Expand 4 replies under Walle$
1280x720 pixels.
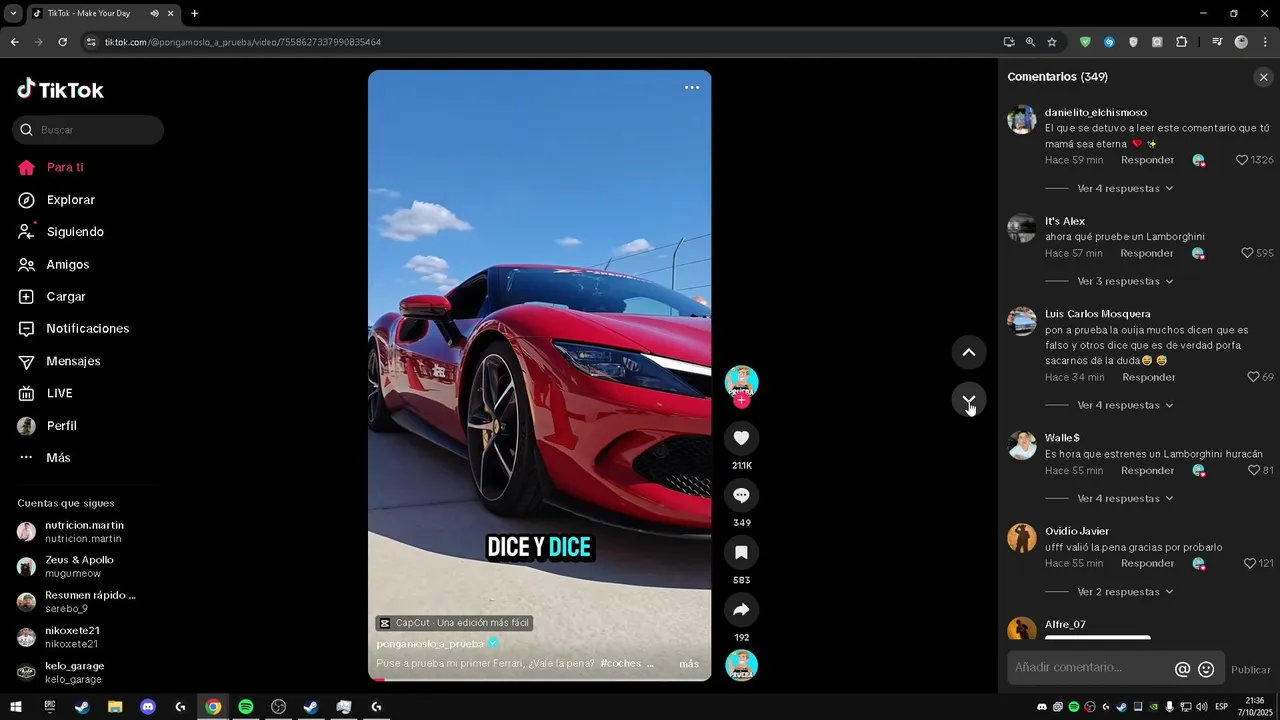(1124, 498)
